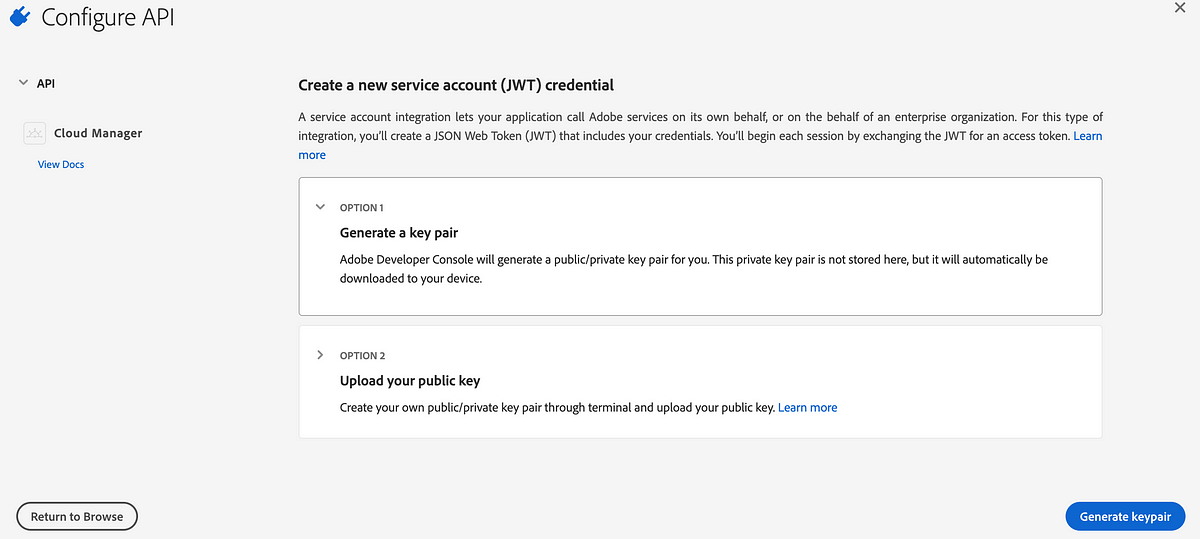Select the Generate a key pair heading
The image size is (1200, 539).
click(399, 233)
